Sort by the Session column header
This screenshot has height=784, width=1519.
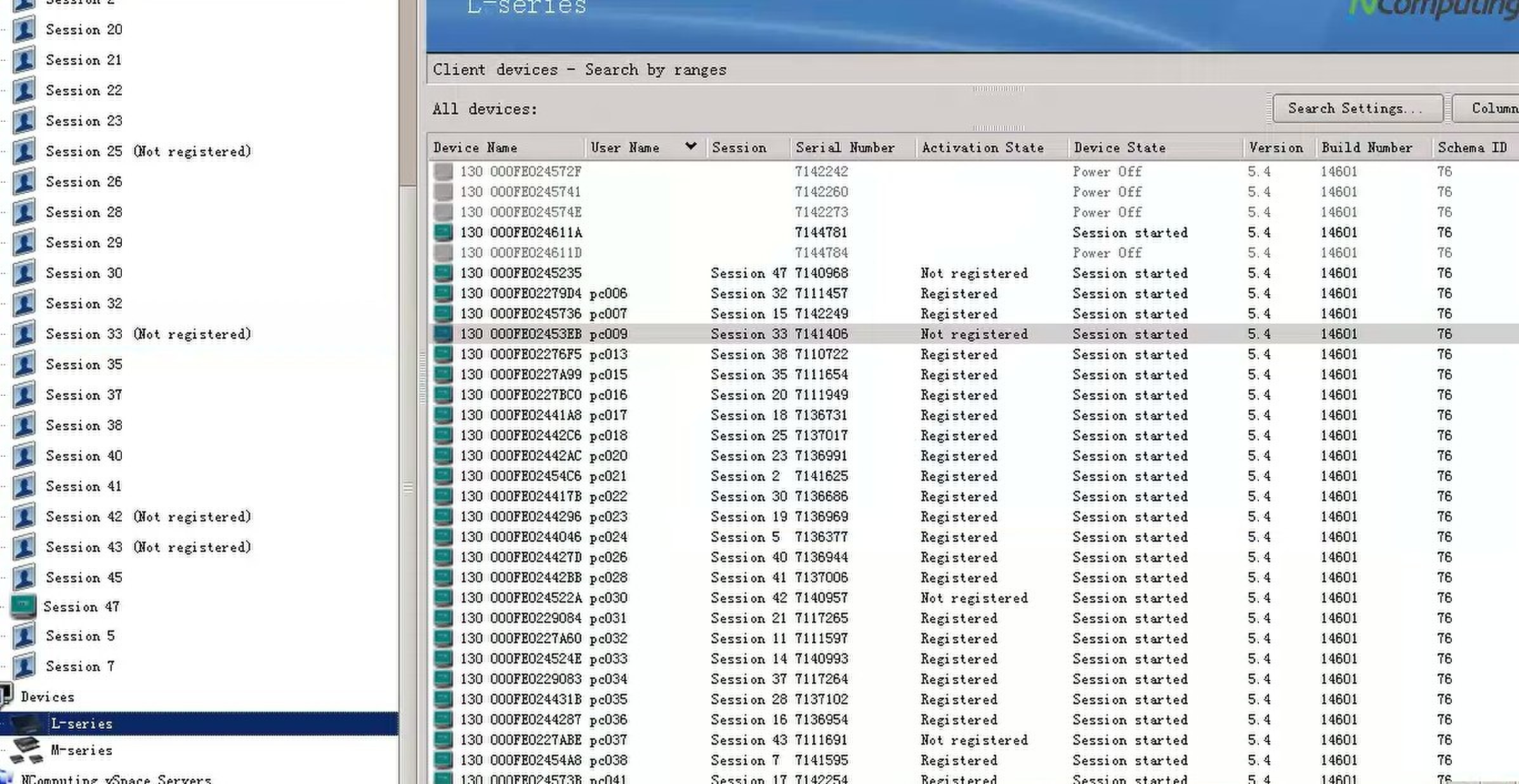748,148
